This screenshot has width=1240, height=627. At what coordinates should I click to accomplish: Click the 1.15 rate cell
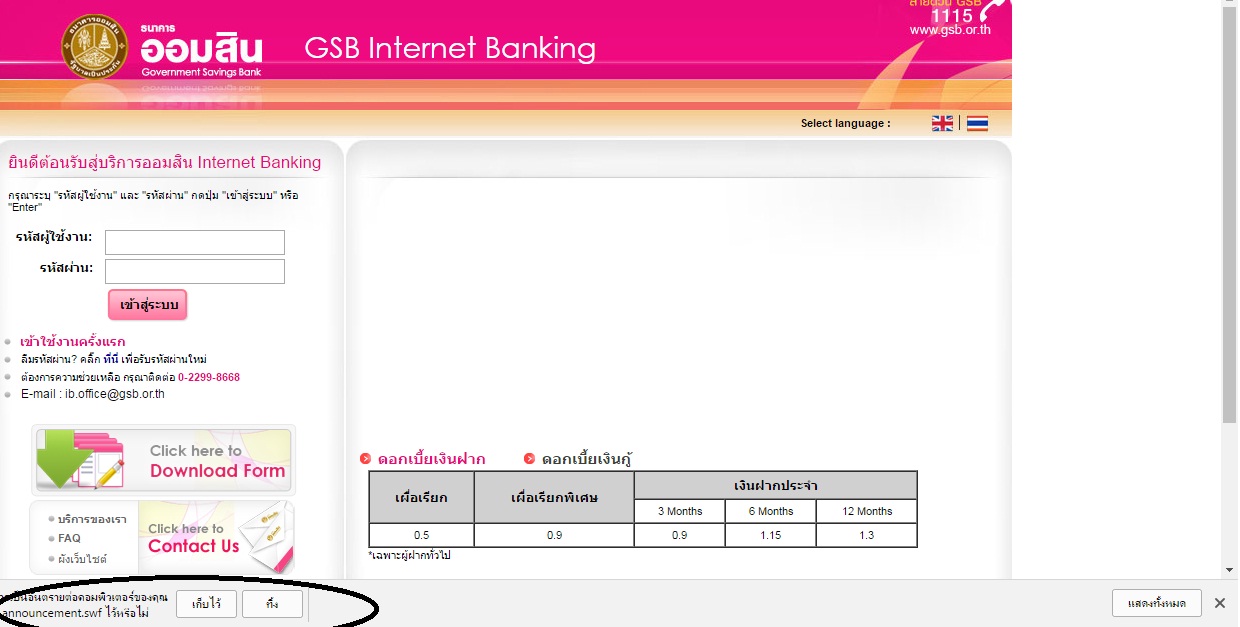[771, 535]
